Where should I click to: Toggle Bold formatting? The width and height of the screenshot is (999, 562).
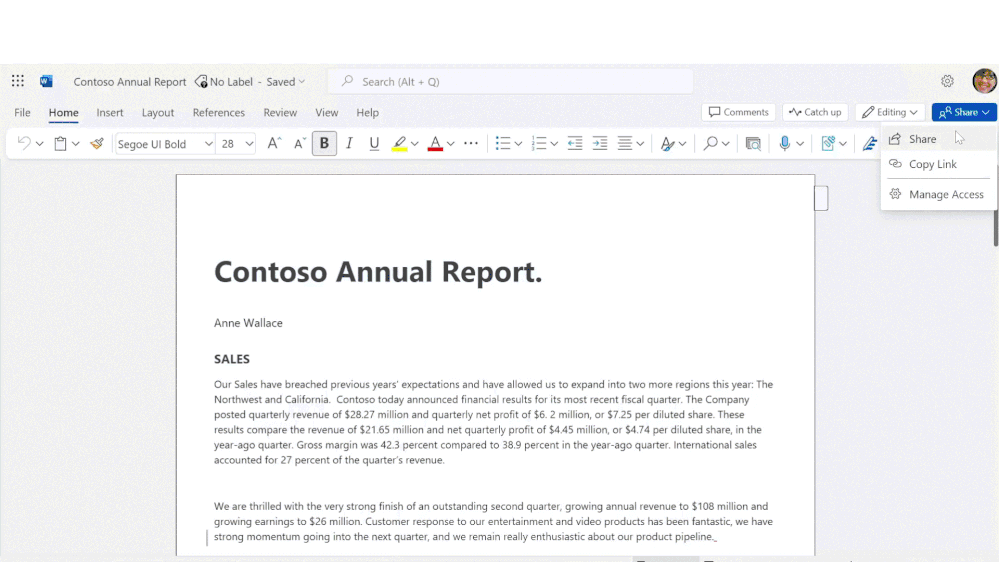click(324, 143)
